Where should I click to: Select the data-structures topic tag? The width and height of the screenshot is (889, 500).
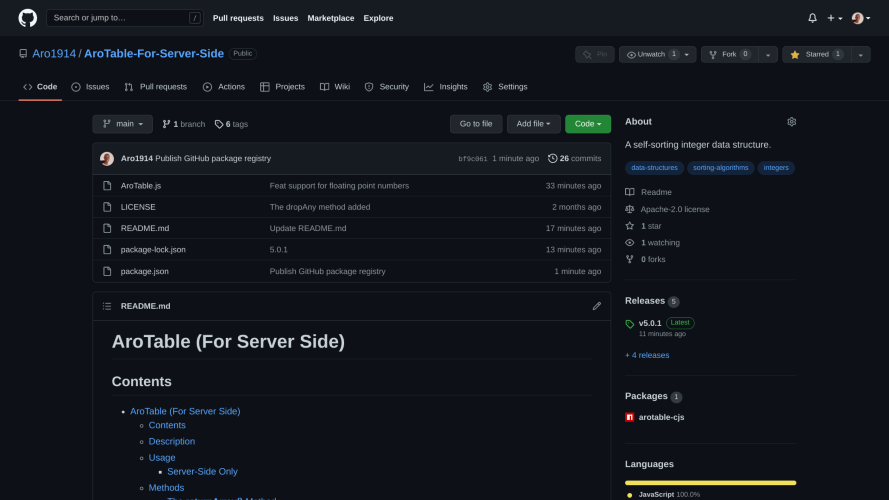[654, 168]
